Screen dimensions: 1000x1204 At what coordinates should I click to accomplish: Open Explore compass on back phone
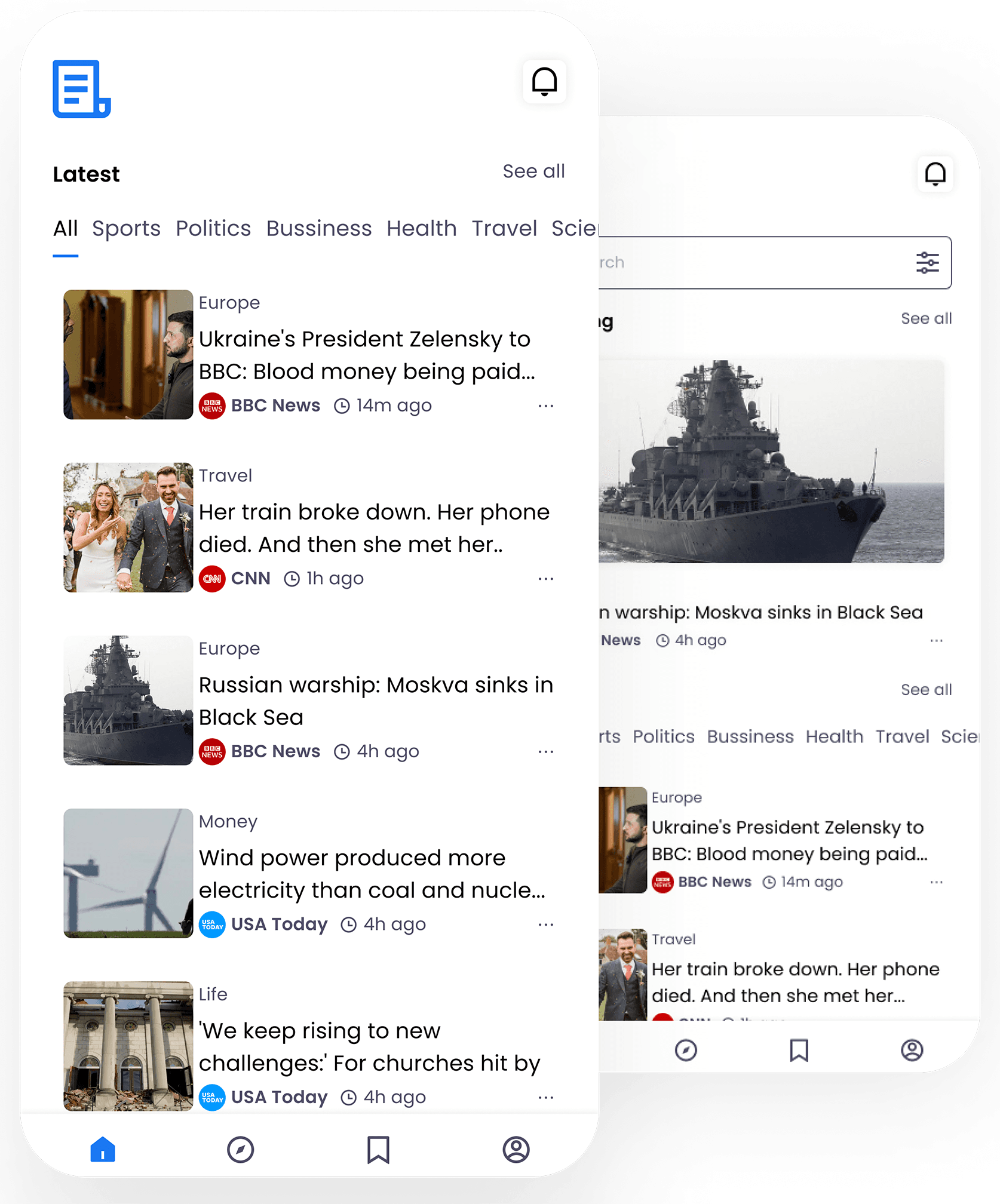click(686, 1050)
